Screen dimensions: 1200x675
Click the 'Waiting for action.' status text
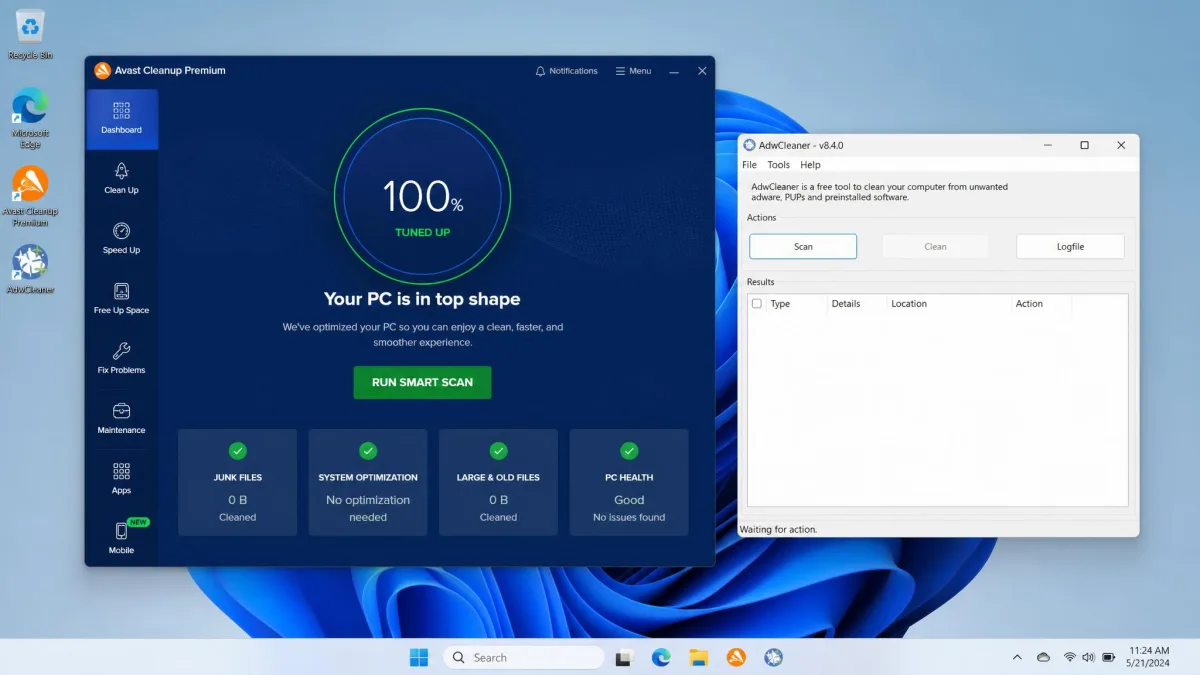pos(778,529)
